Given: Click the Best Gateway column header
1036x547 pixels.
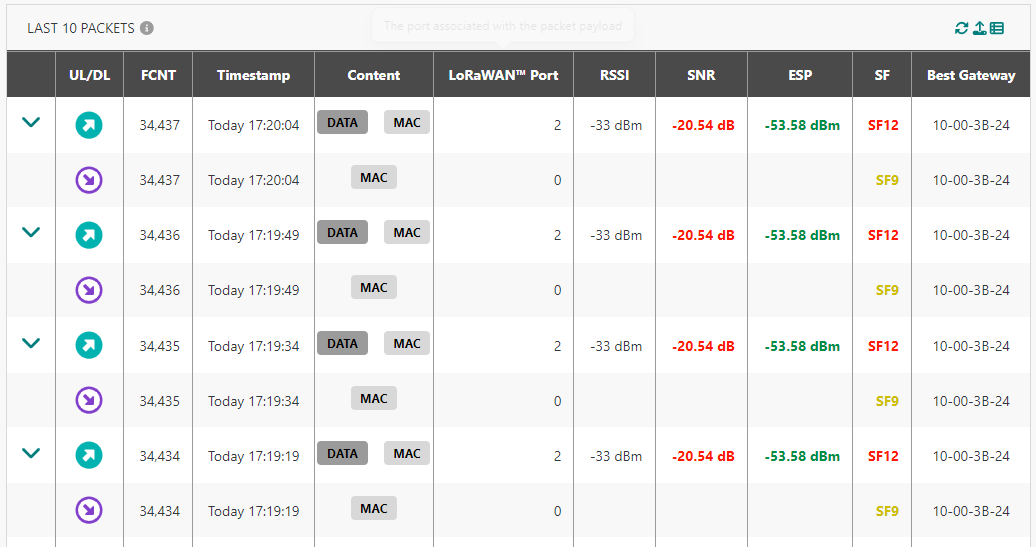Looking at the screenshot, I should click(x=970, y=75).
